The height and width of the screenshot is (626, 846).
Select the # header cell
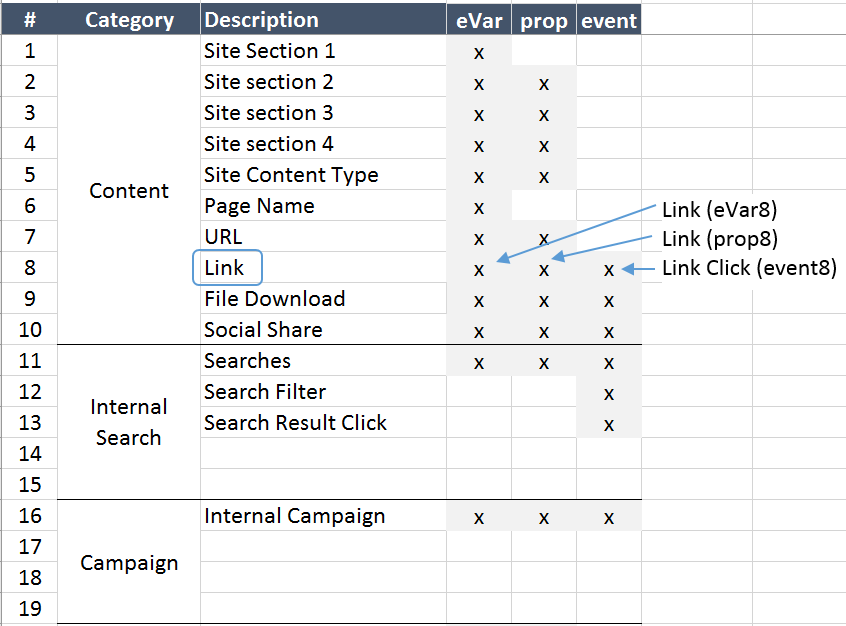(30, 19)
